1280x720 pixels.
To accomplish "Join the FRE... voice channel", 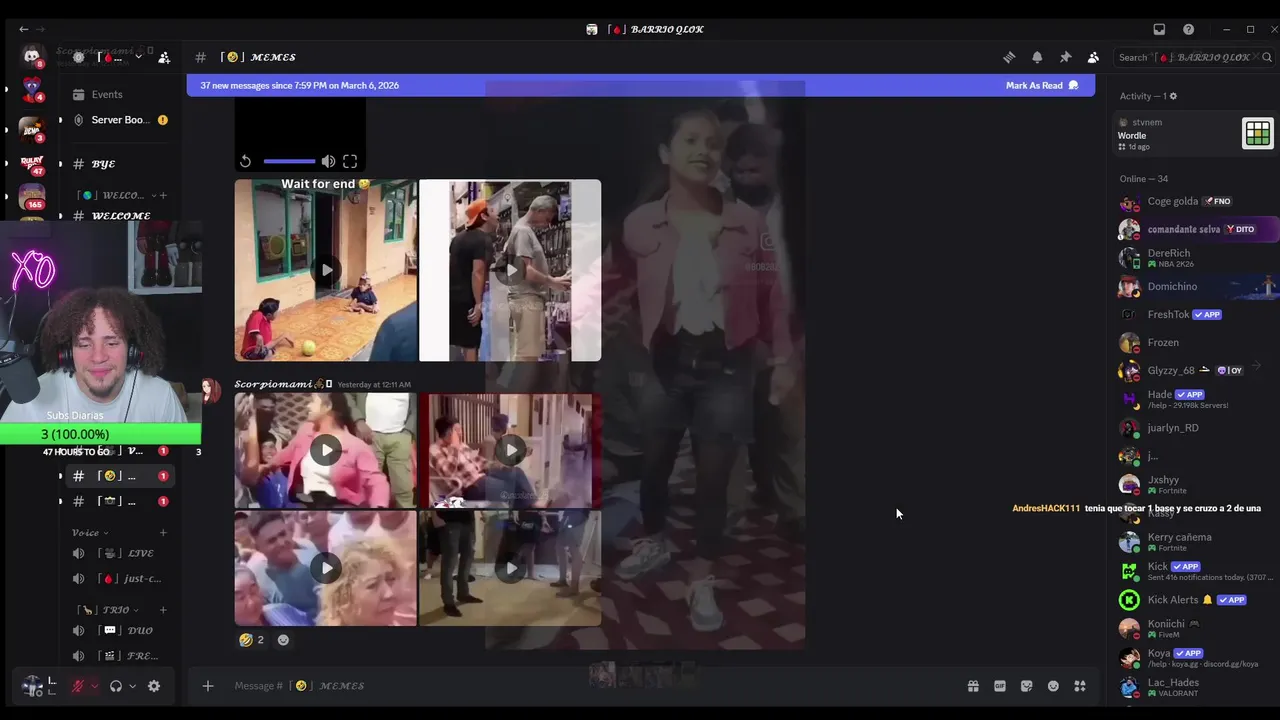I will [115, 656].
